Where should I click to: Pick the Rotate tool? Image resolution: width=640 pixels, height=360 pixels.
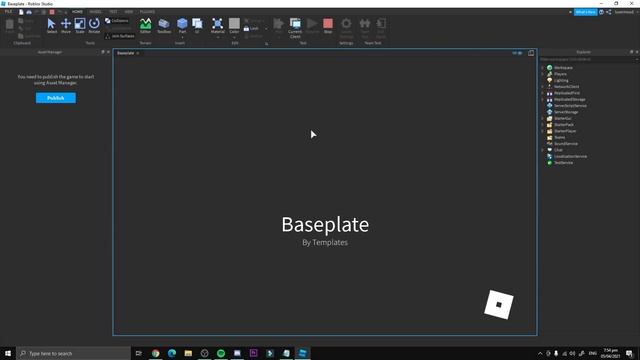pos(94,26)
